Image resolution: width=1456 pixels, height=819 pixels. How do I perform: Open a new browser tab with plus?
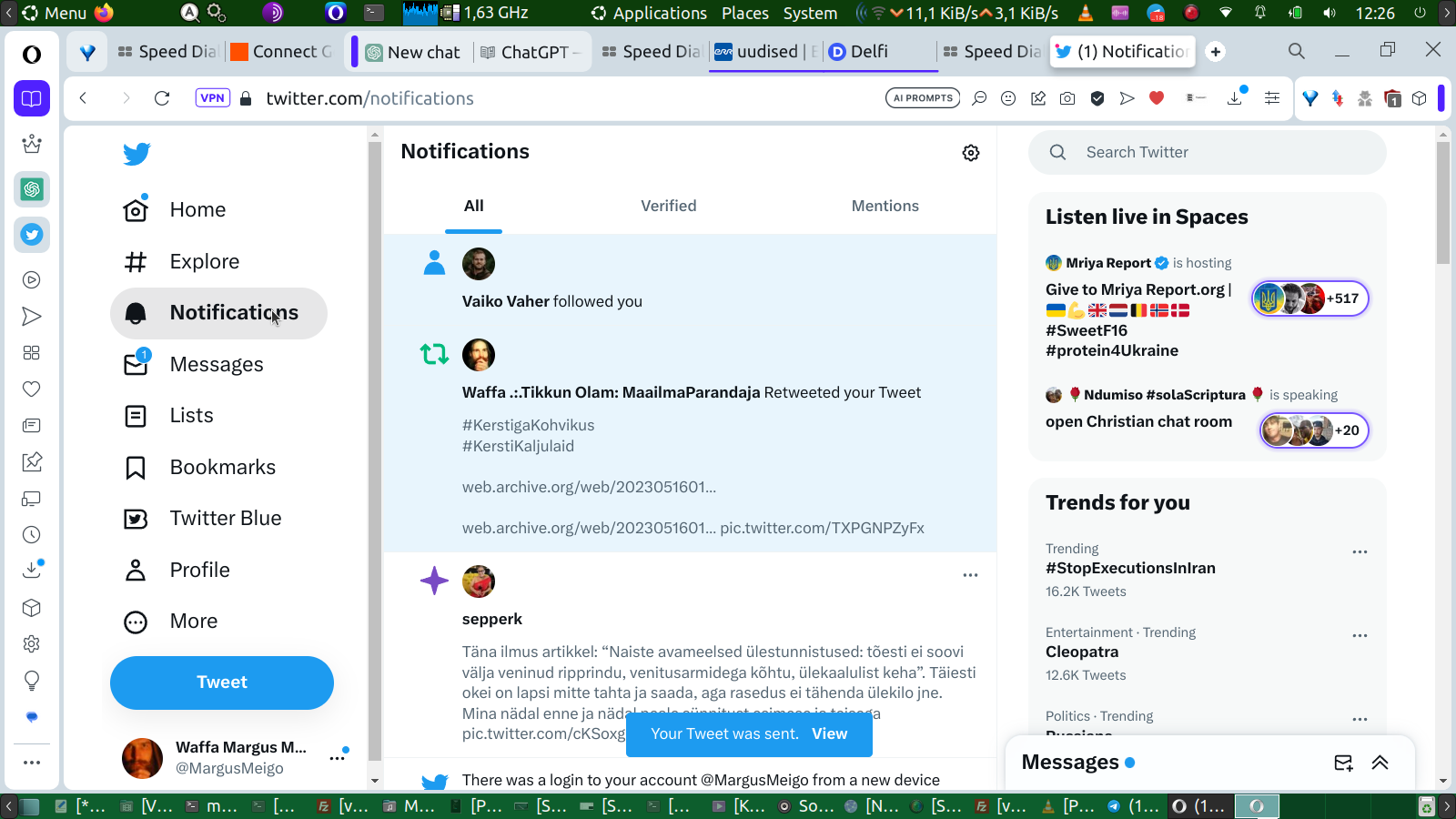coord(1216,52)
